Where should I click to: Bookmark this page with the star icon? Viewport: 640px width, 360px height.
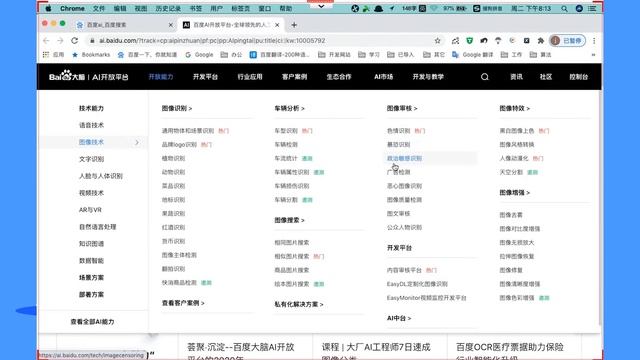click(x=438, y=41)
